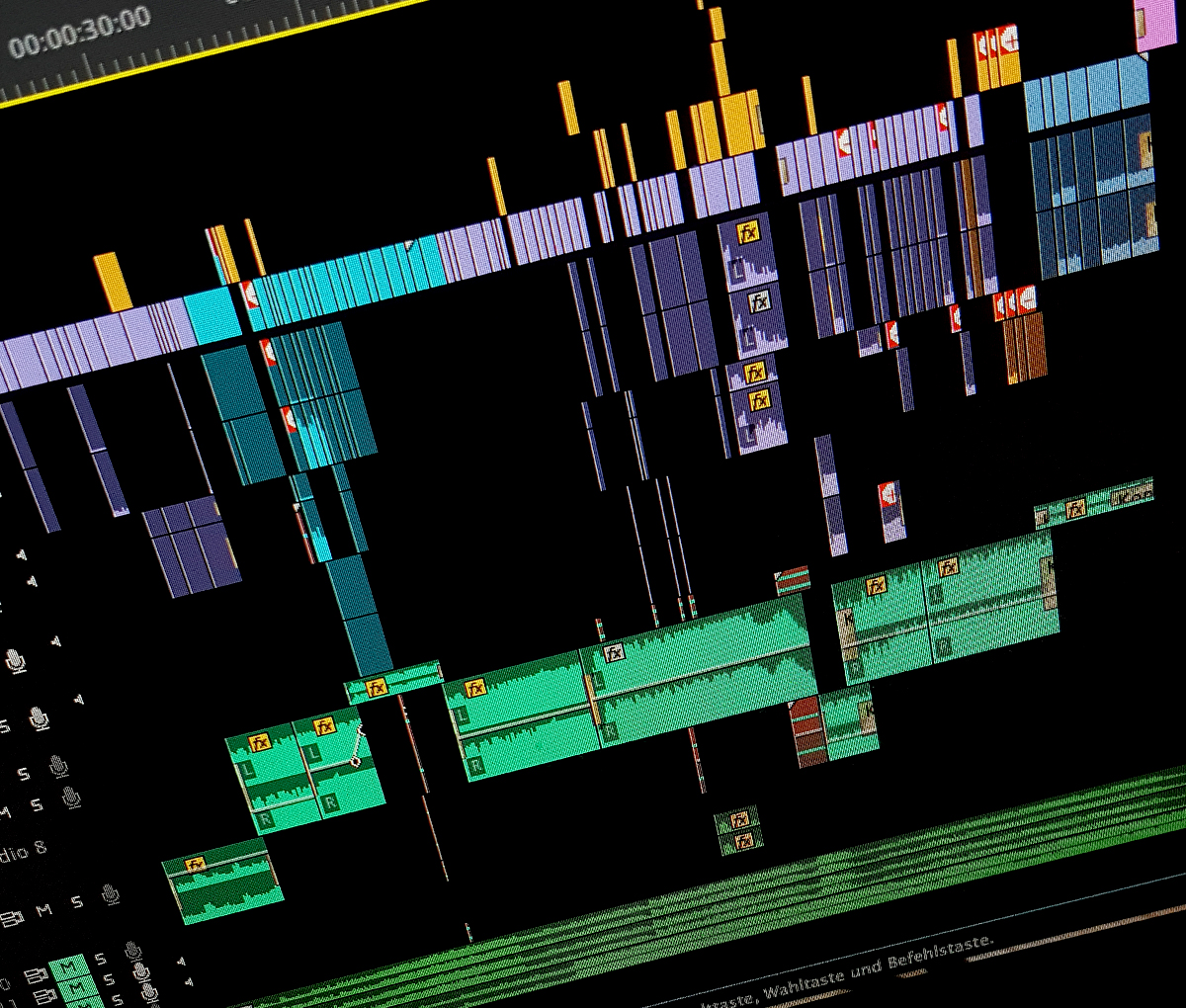Click the red transition icon on the topmost orange clips
Screen dimensions: 1186x1008
1010,41
